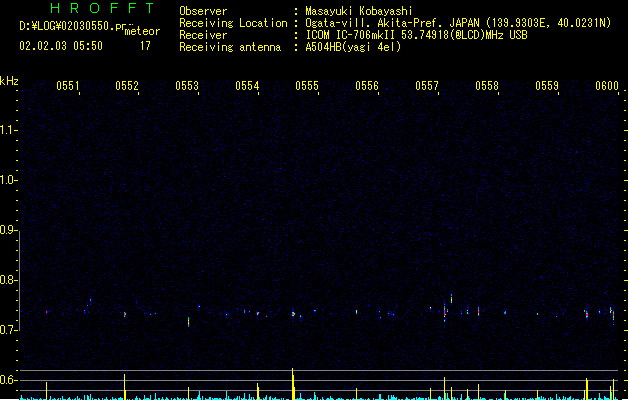Click the meteor echo streak just after 0557
Image resolution: width=629 pixels, height=400 pixels.
[444, 311]
